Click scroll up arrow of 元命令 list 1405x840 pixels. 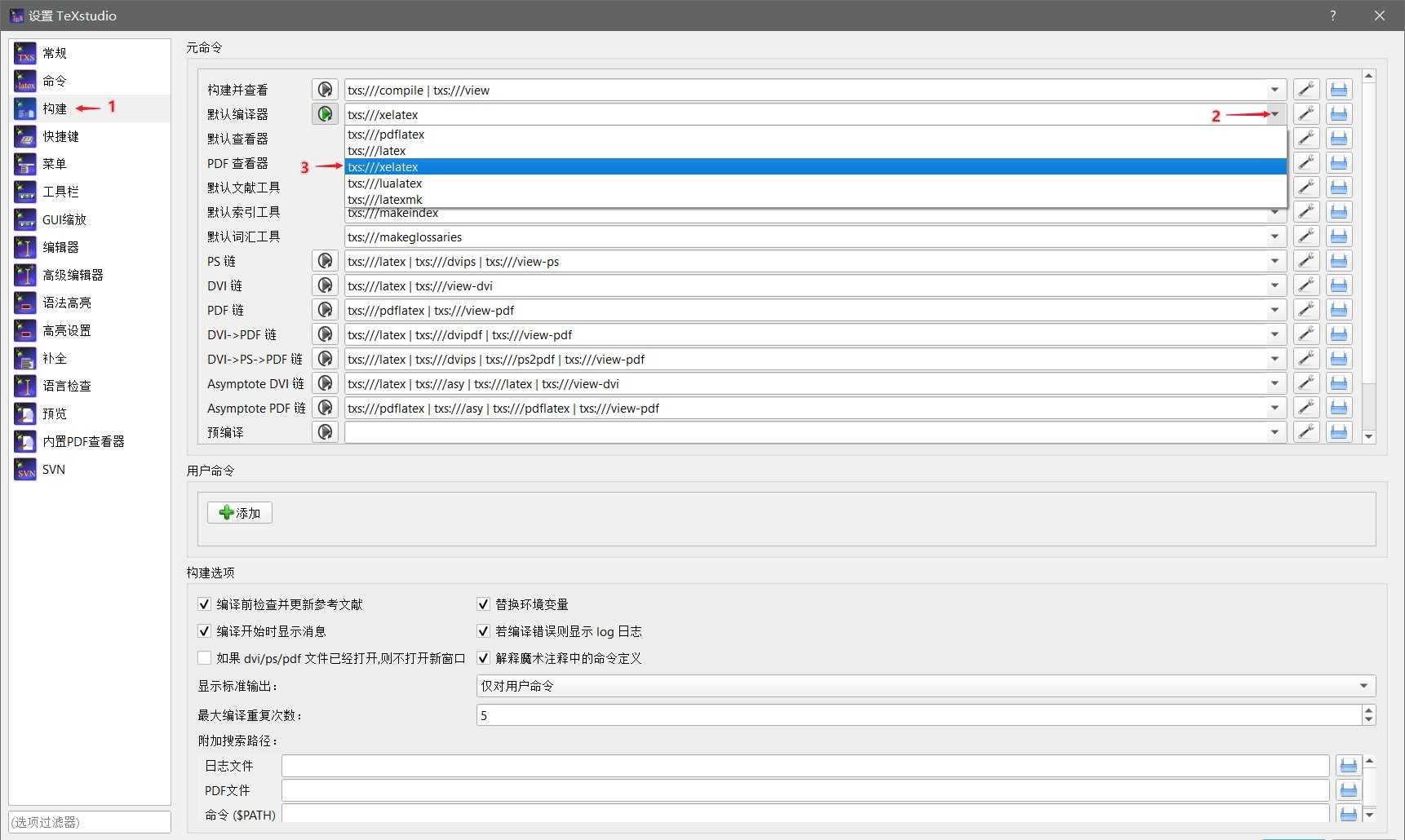1369,76
